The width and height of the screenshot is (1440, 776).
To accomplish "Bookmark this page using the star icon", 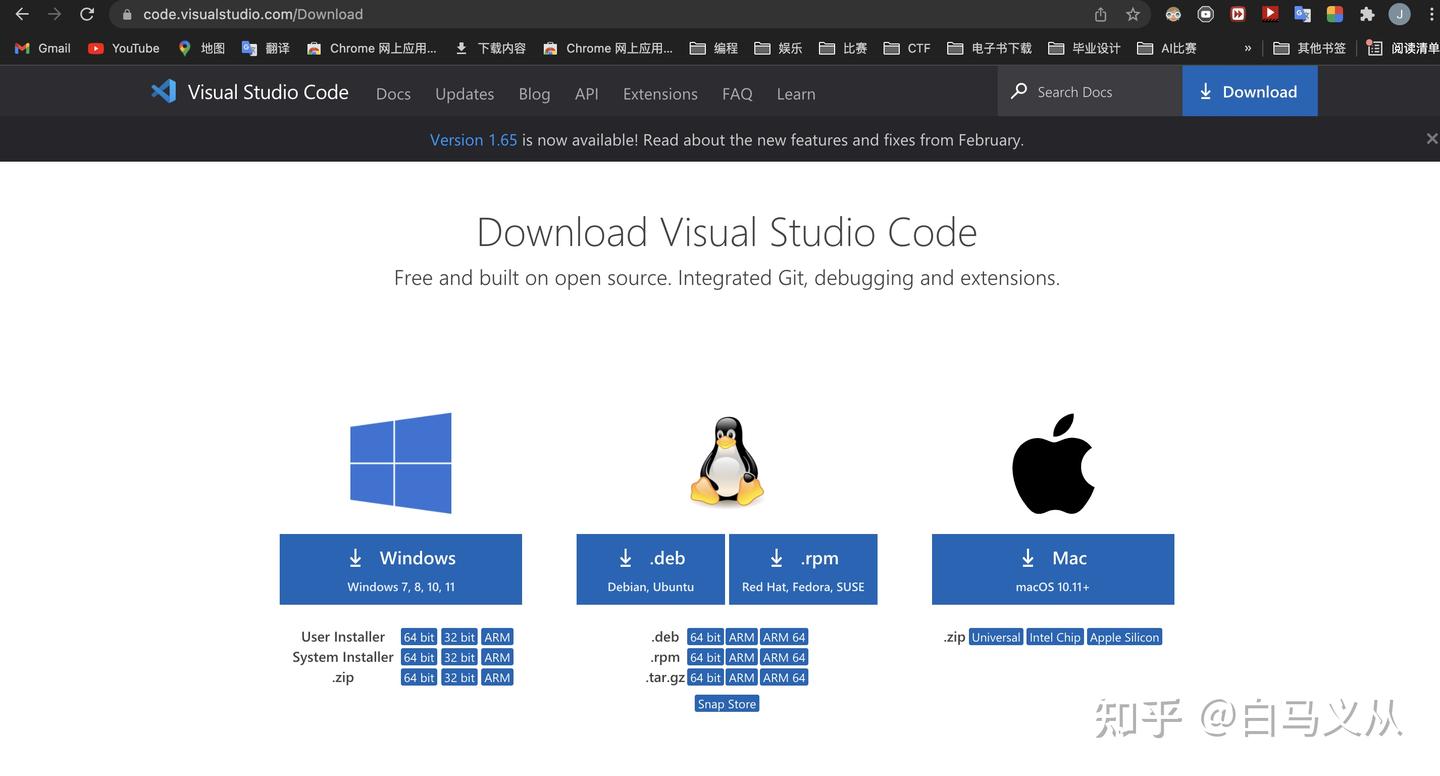I will 1132,14.
